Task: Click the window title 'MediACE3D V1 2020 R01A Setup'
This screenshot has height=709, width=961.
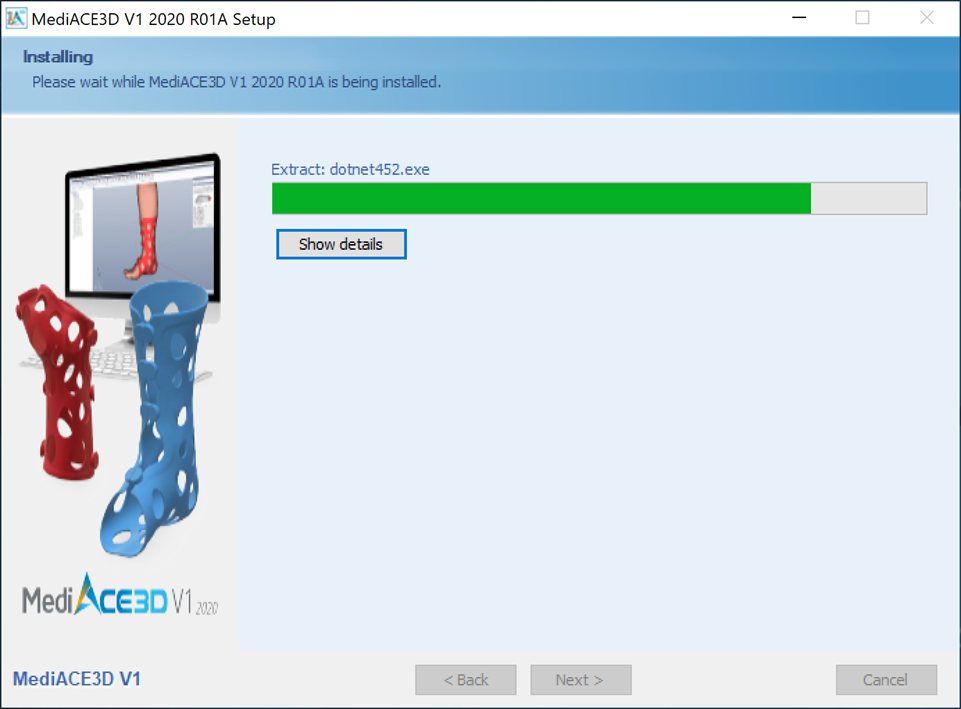Action: tap(153, 19)
